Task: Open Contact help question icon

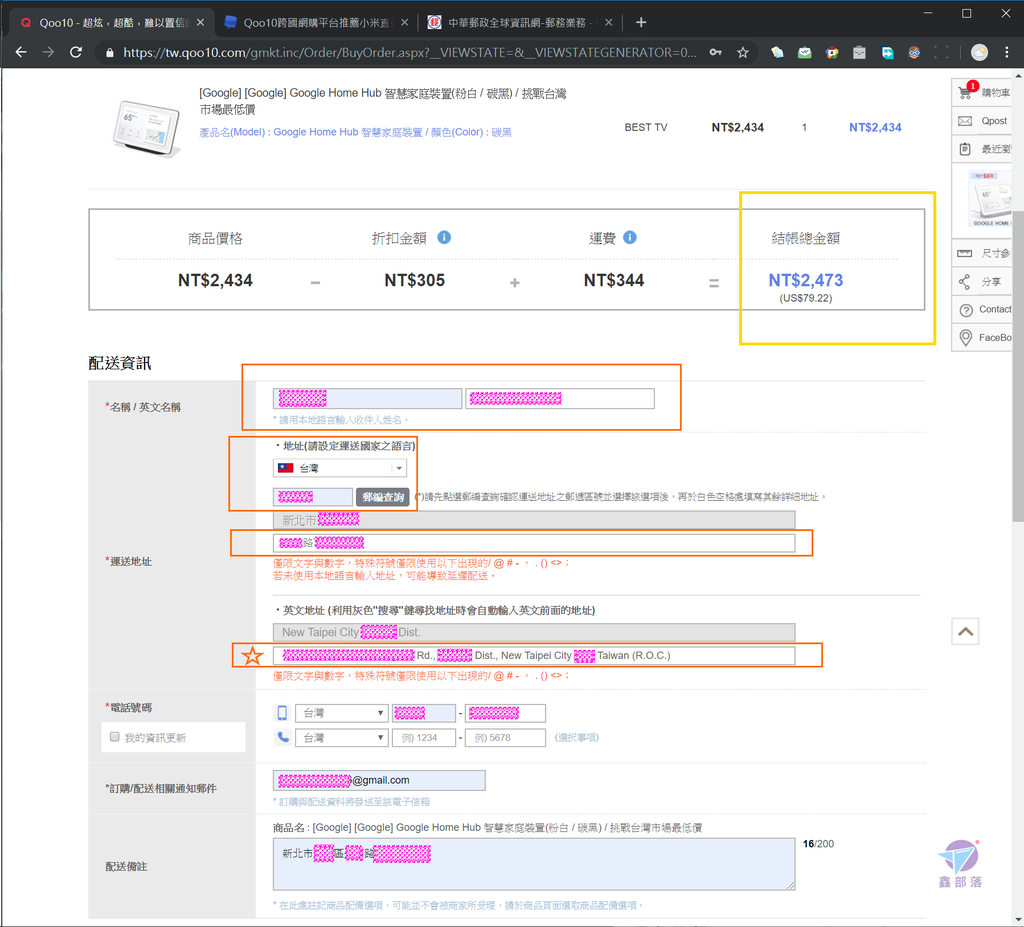Action: [x=966, y=310]
